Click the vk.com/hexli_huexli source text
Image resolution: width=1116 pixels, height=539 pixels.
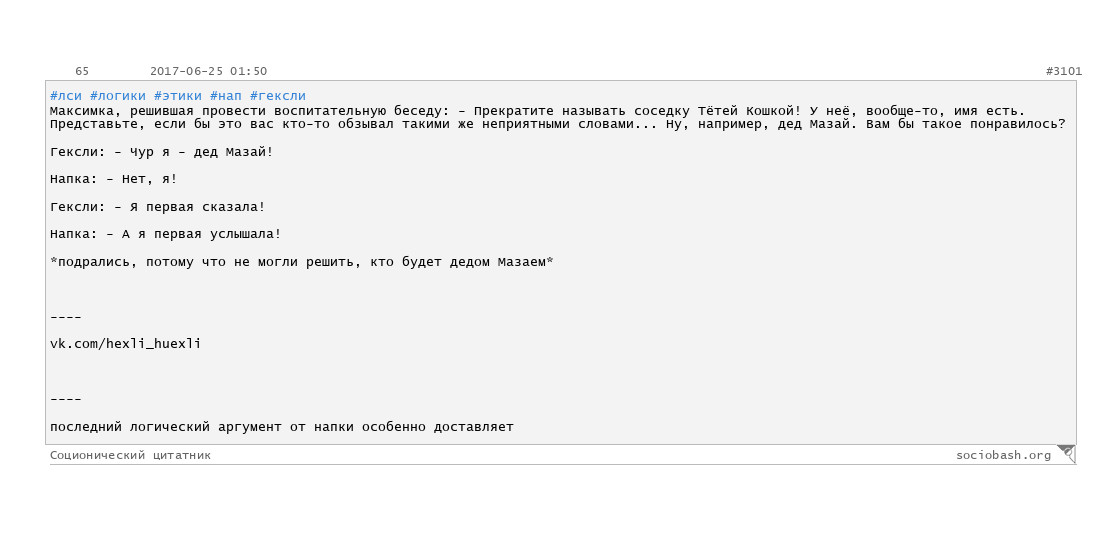click(125, 344)
